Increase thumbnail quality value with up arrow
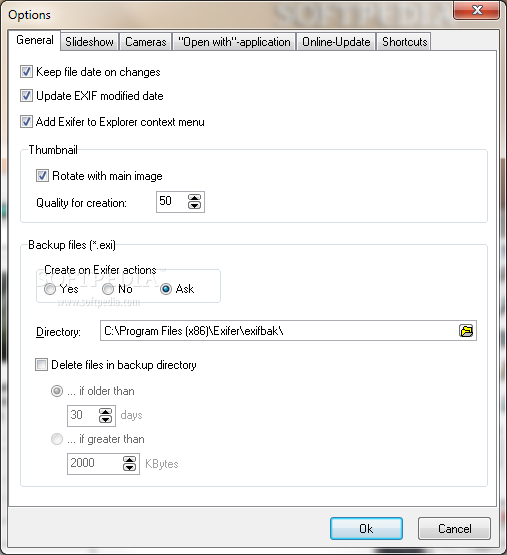507x555 pixels. (x=194, y=198)
